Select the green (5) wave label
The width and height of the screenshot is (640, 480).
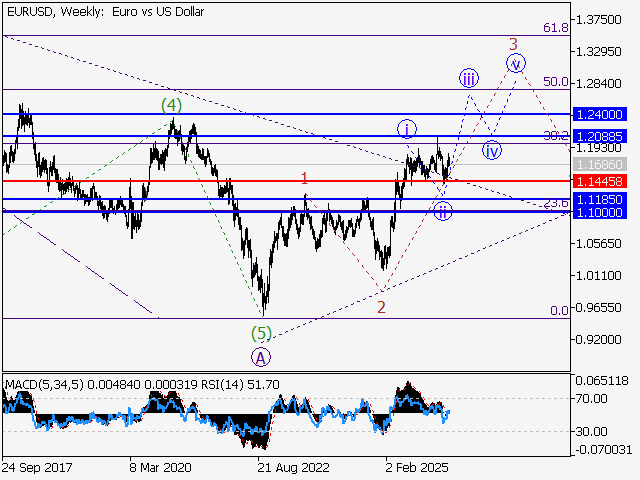260,333
